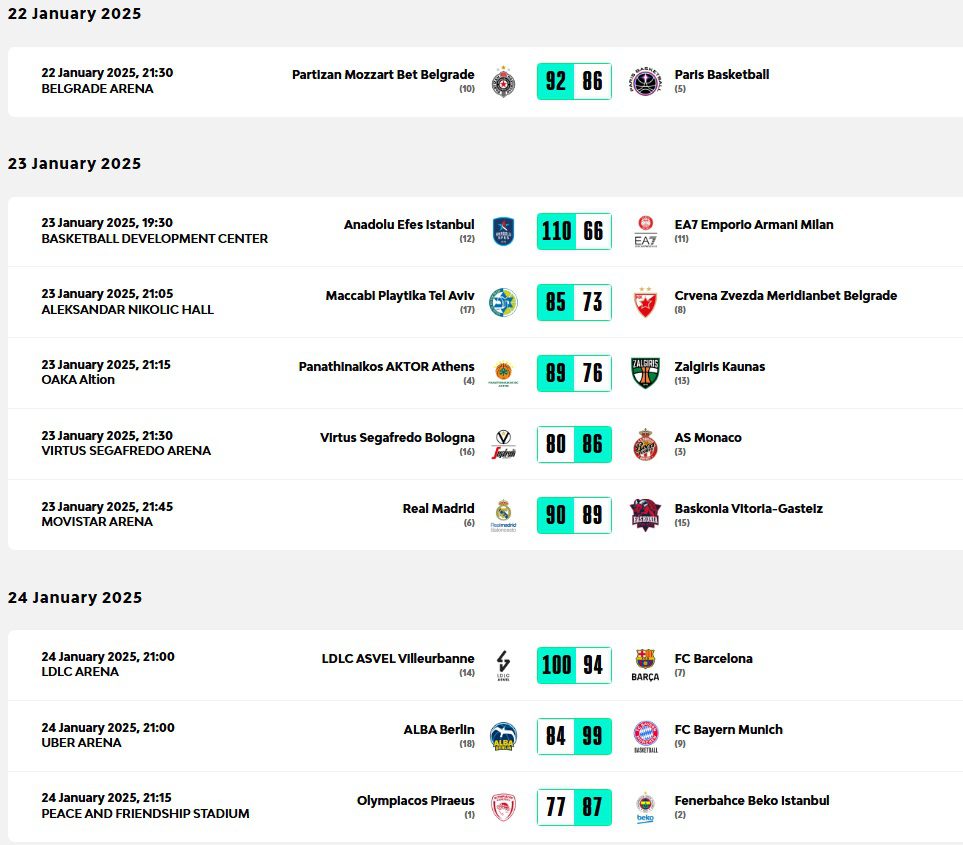This screenshot has height=845, width=963.
Task: Click the Zalgiris Kaunas green logo
Action: tap(646, 373)
